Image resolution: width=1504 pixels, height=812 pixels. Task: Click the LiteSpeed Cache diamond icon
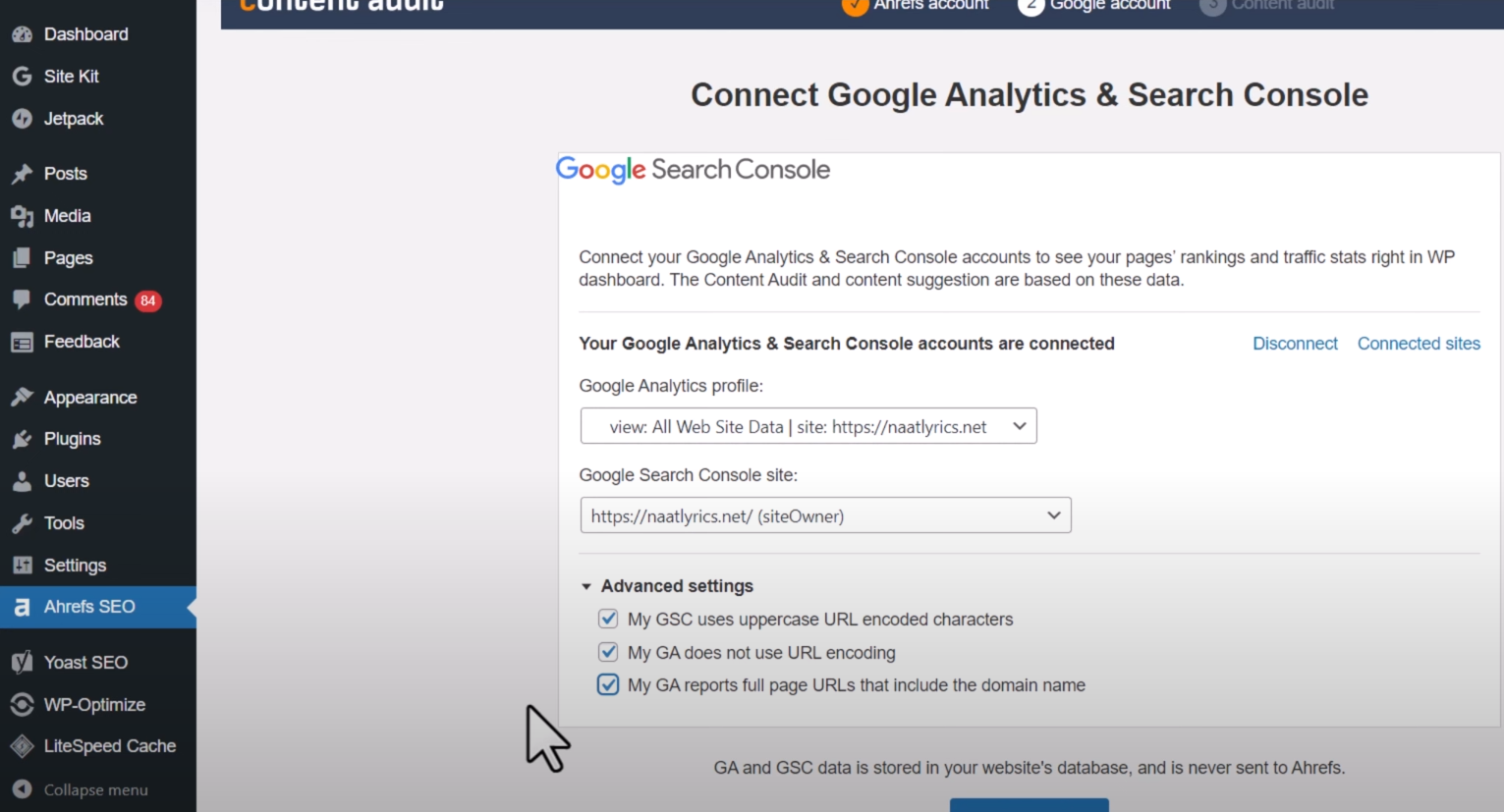tap(22, 746)
